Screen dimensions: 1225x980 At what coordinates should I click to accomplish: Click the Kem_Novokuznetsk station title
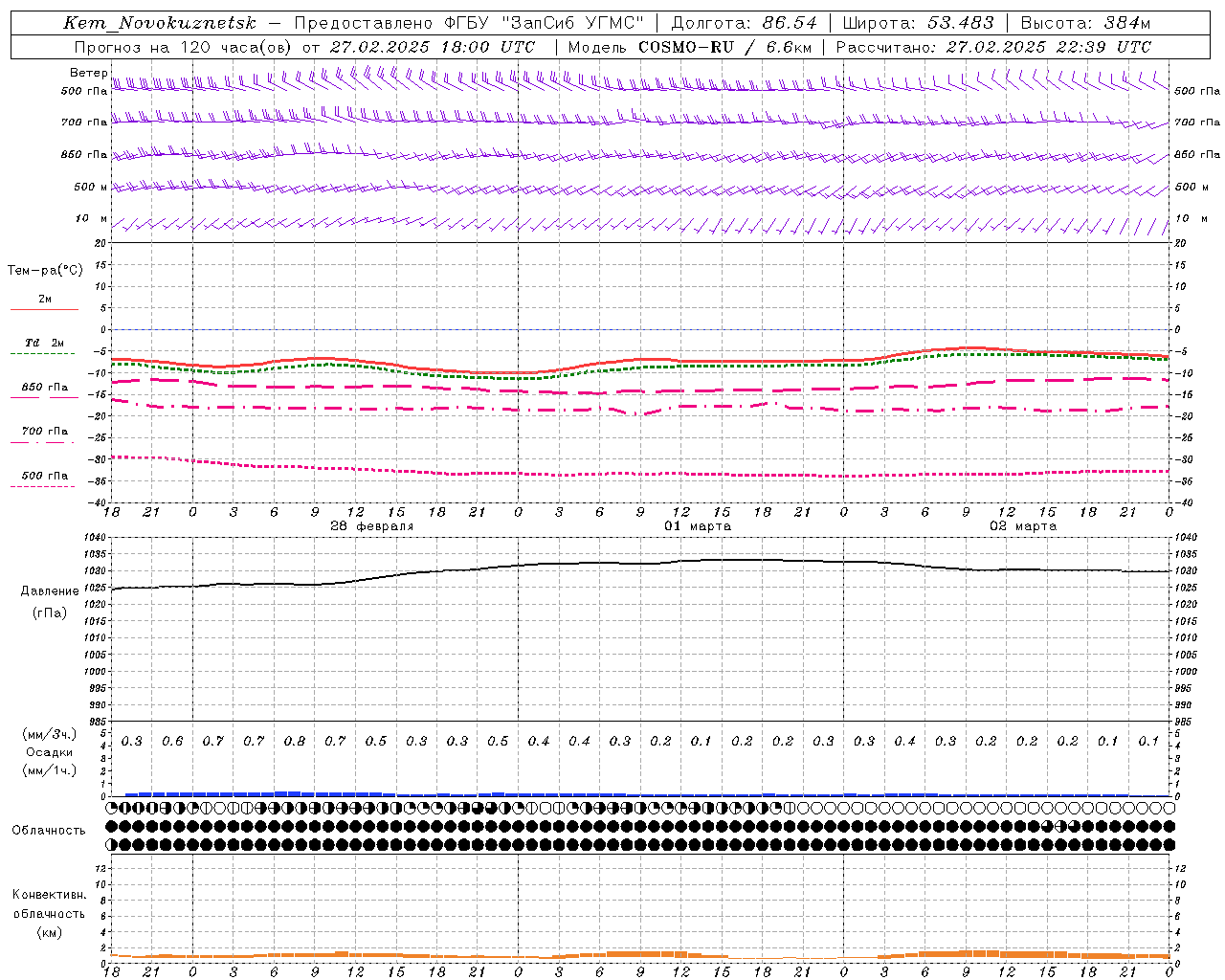click(160, 23)
